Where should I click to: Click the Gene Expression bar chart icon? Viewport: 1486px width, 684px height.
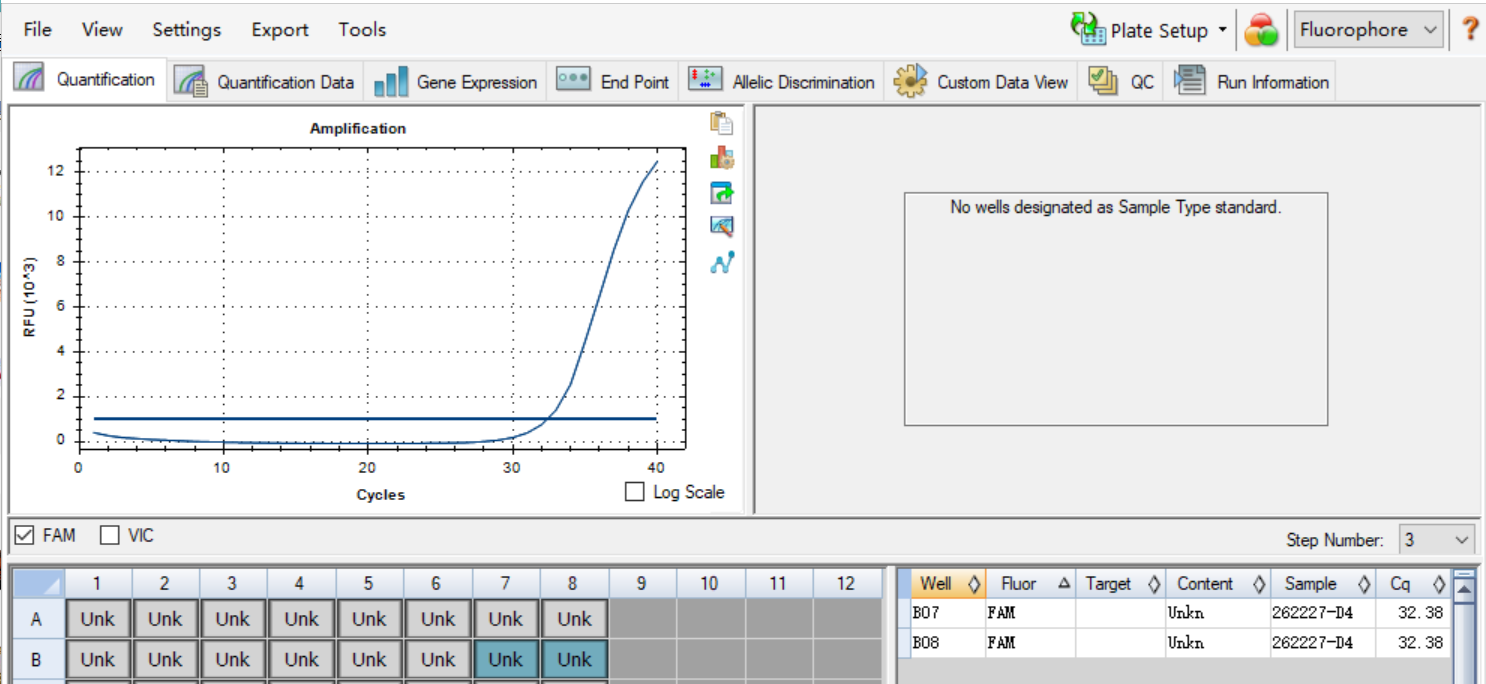pyautogui.click(x=390, y=82)
